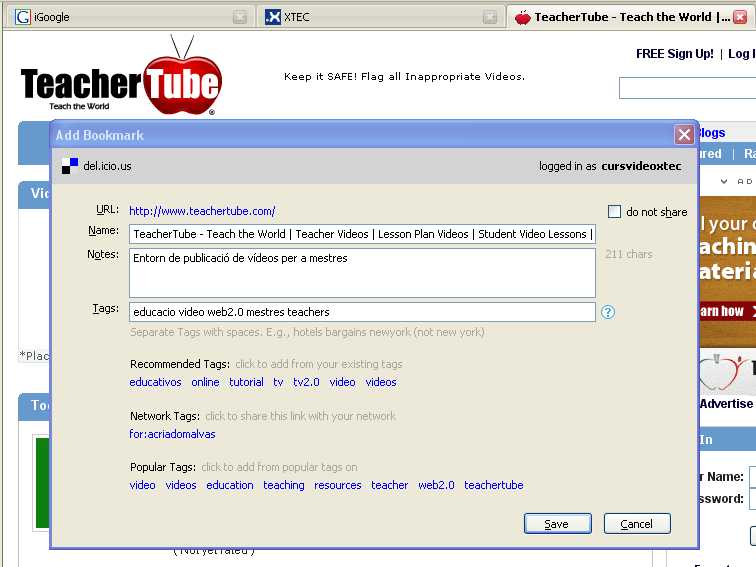Click the XTEC tab favicon
The image size is (756, 567).
(272, 17)
